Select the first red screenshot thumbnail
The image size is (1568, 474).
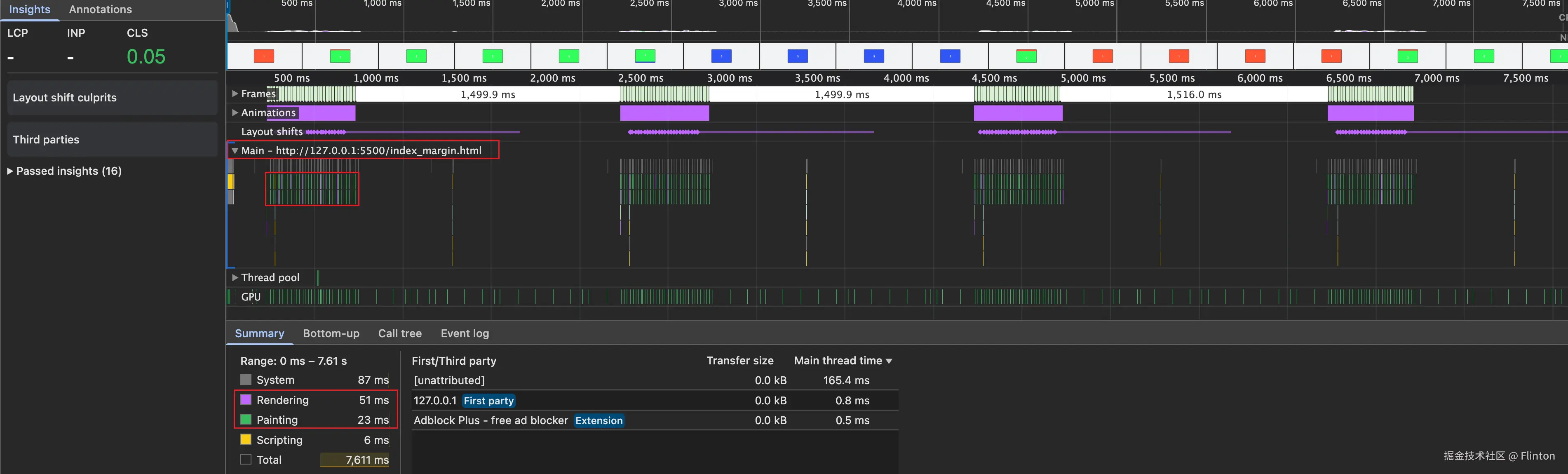pyautogui.click(x=263, y=56)
